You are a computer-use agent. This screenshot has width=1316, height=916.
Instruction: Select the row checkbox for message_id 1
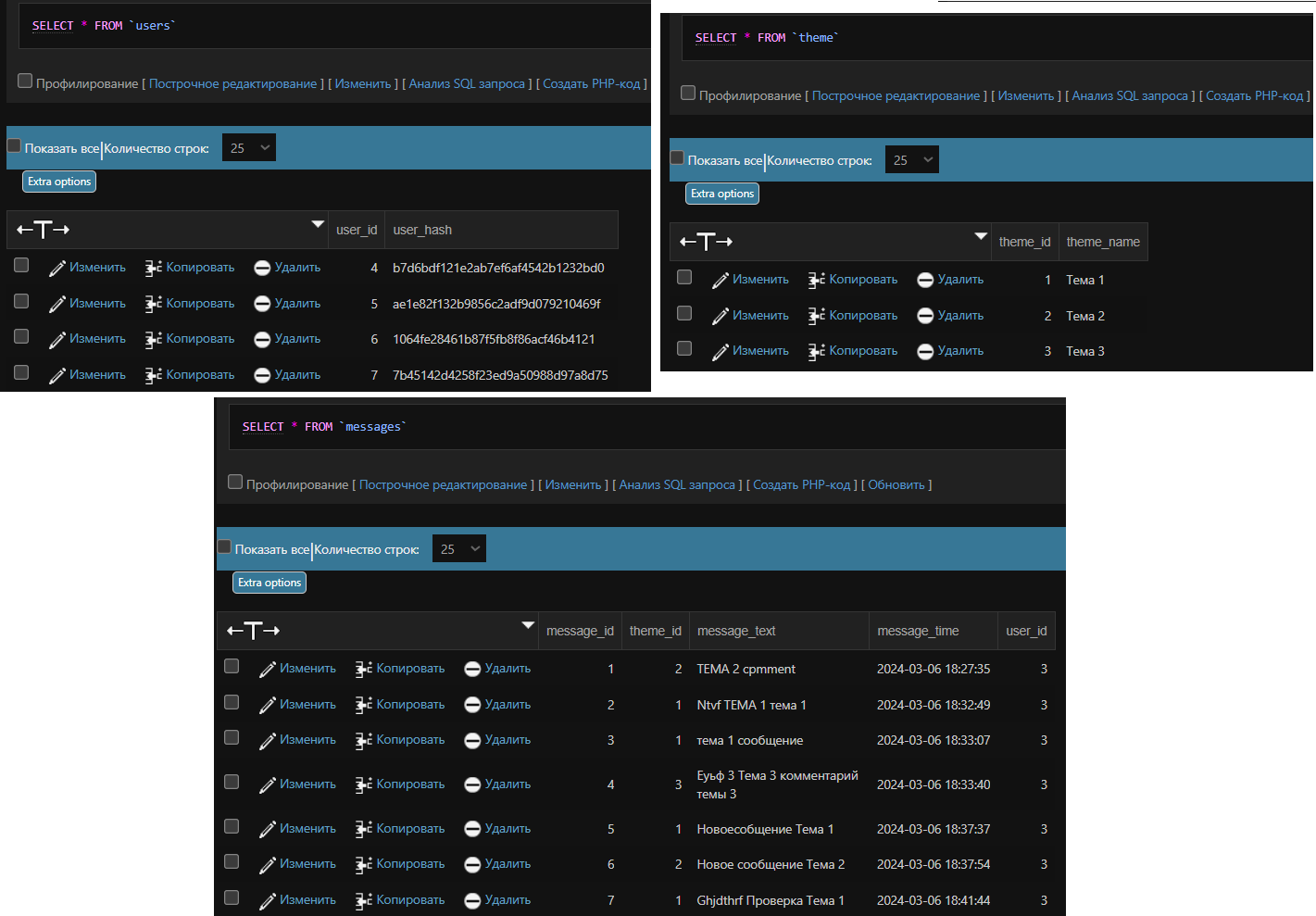(232, 667)
